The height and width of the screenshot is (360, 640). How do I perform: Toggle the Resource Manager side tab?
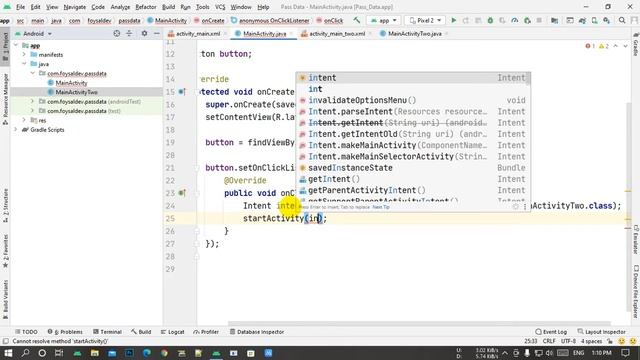click(5, 99)
